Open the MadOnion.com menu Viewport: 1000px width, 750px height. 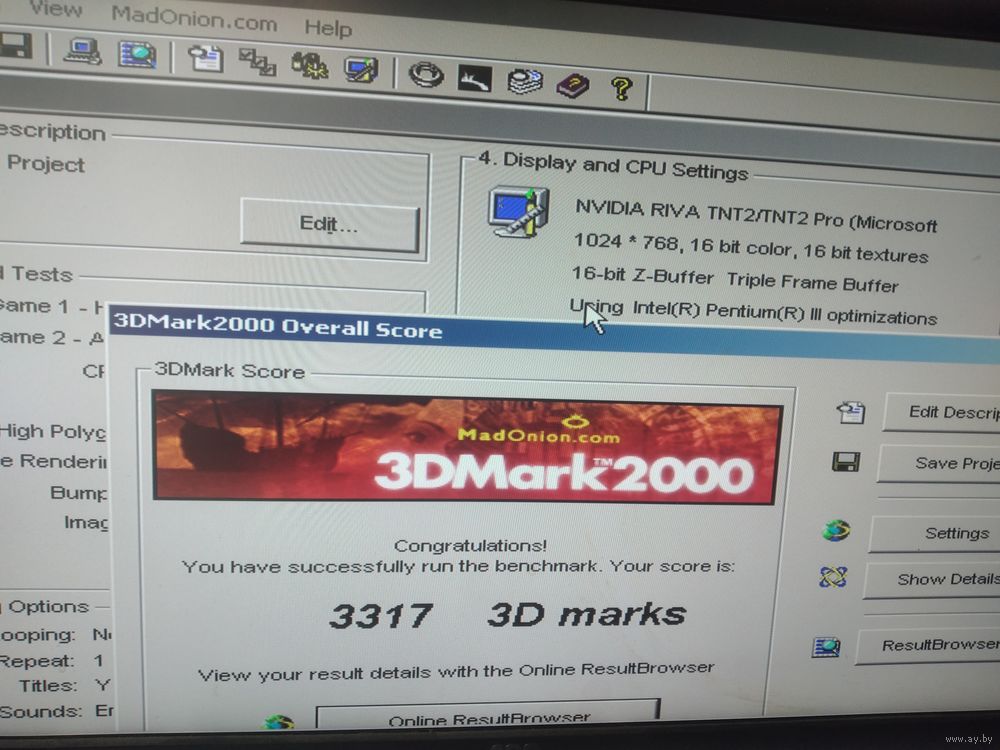click(x=194, y=20)
